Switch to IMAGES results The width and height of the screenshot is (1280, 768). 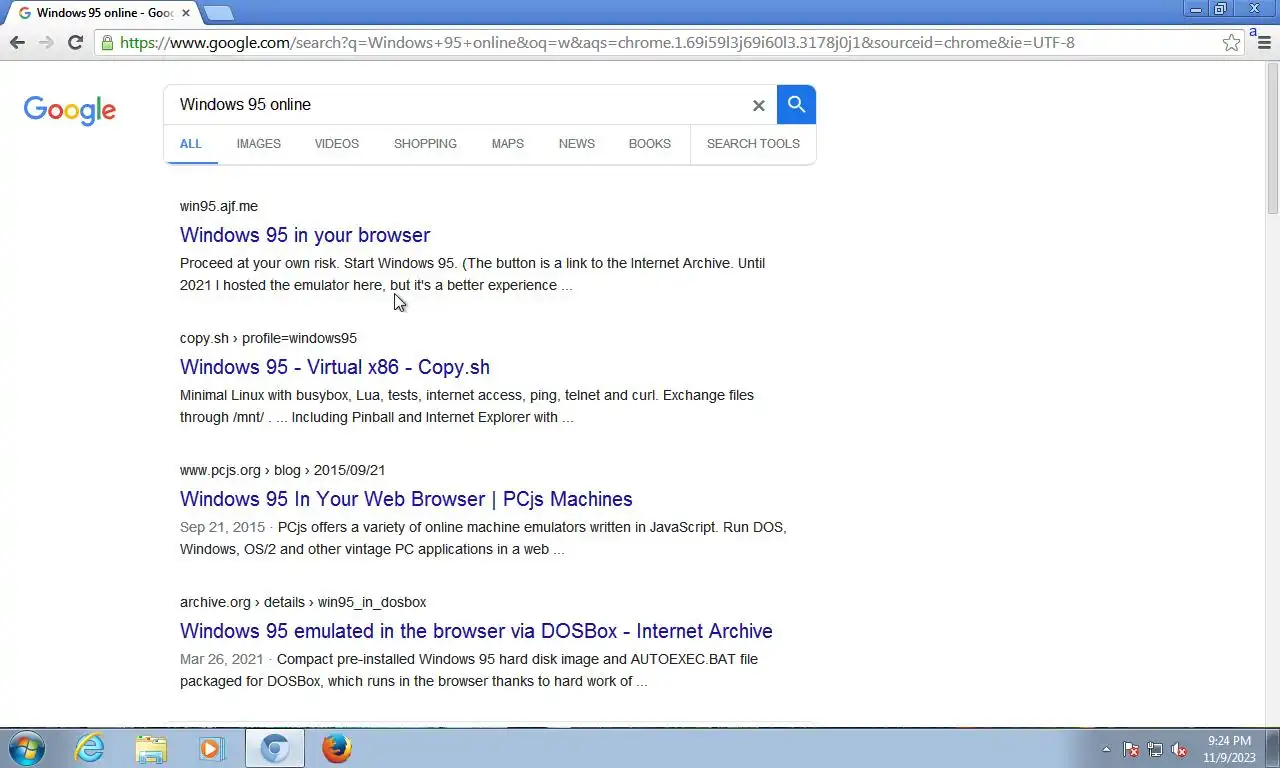(258, 144)
